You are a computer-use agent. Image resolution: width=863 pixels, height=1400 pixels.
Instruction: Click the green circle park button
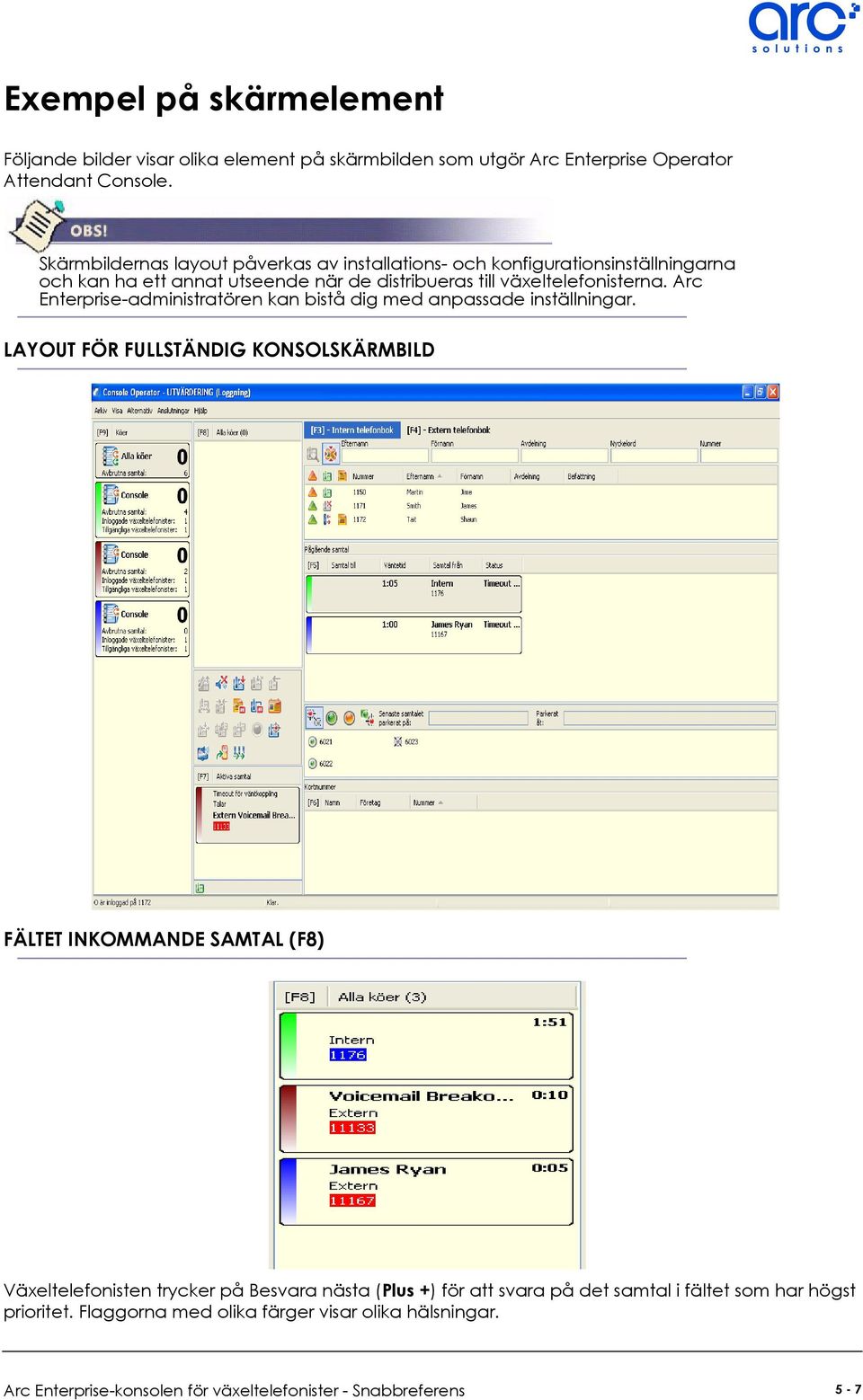[332, 718]
